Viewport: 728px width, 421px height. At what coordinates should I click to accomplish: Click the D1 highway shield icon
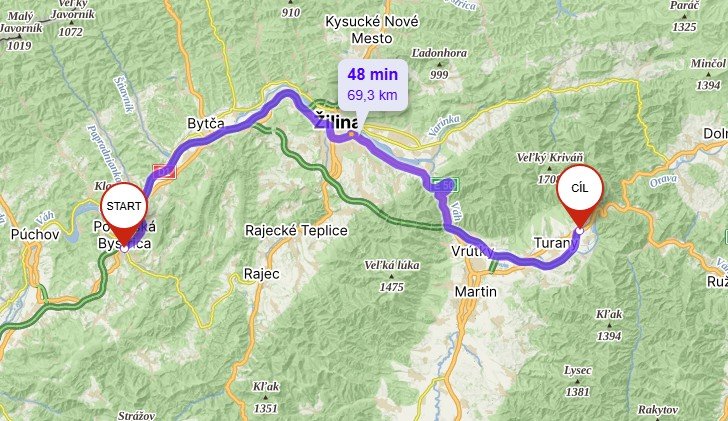click(x=164, y=172)
